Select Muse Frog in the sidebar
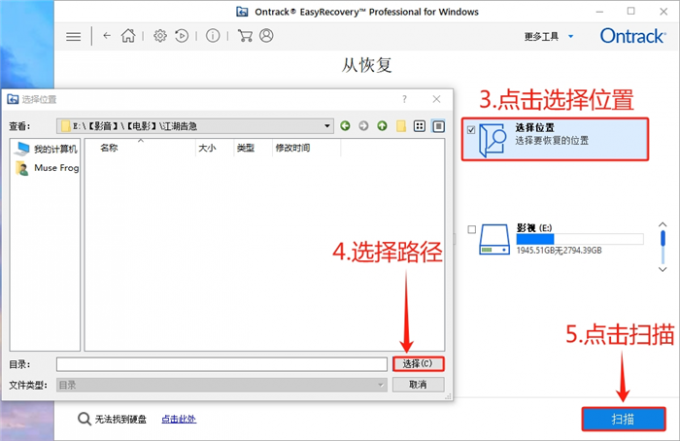Screen dimensions: 680x441 click(x=47, y=168)
